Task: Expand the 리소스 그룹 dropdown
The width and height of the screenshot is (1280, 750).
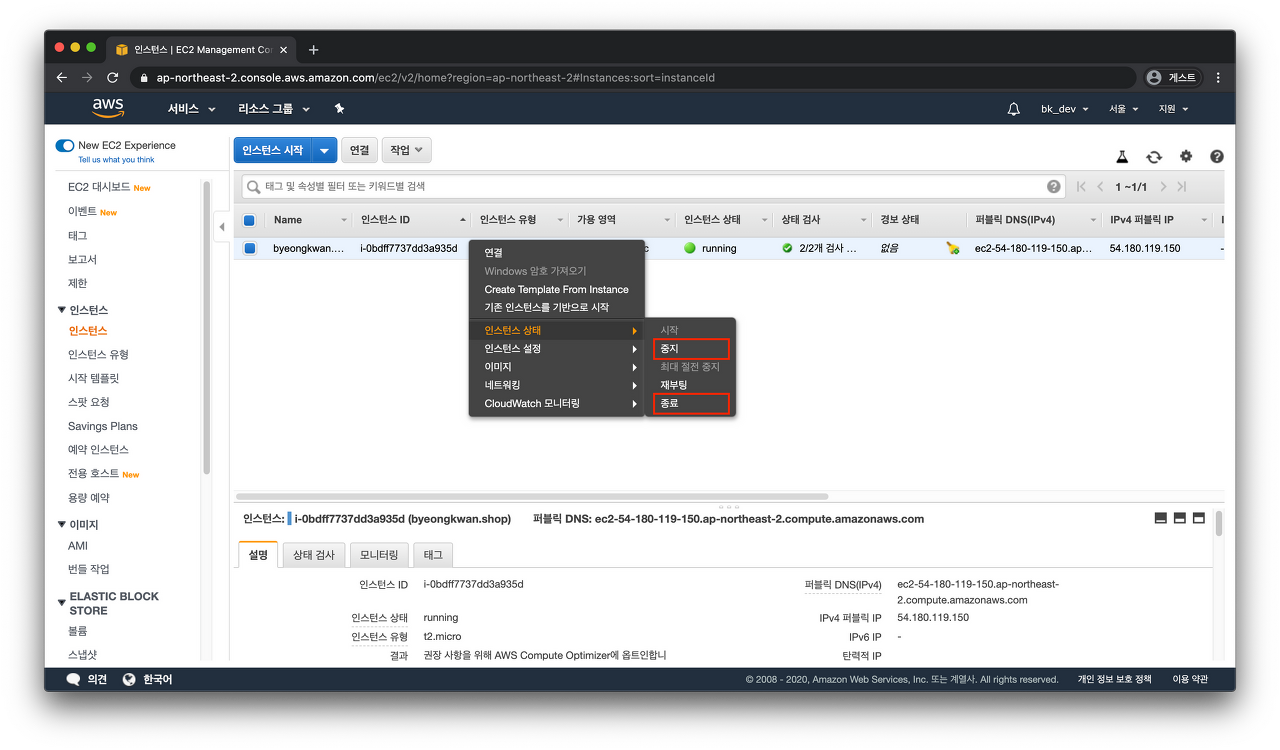Action: click(274, 109)
